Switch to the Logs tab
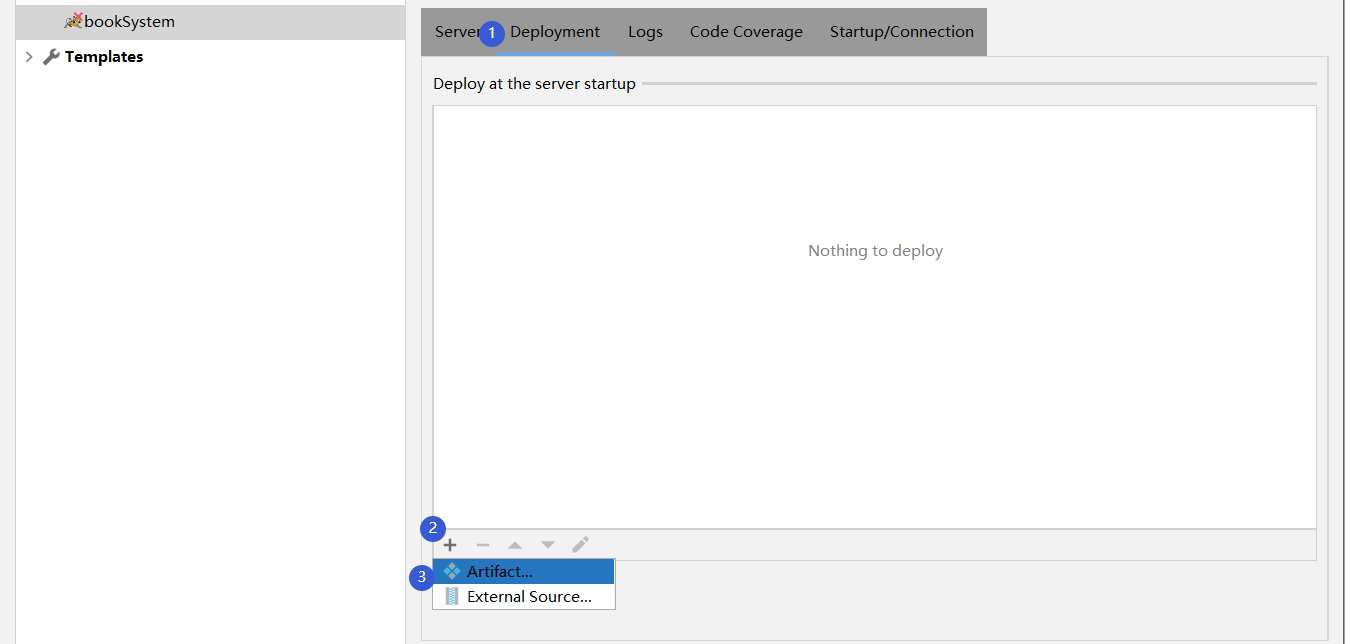 click(645, 31)
